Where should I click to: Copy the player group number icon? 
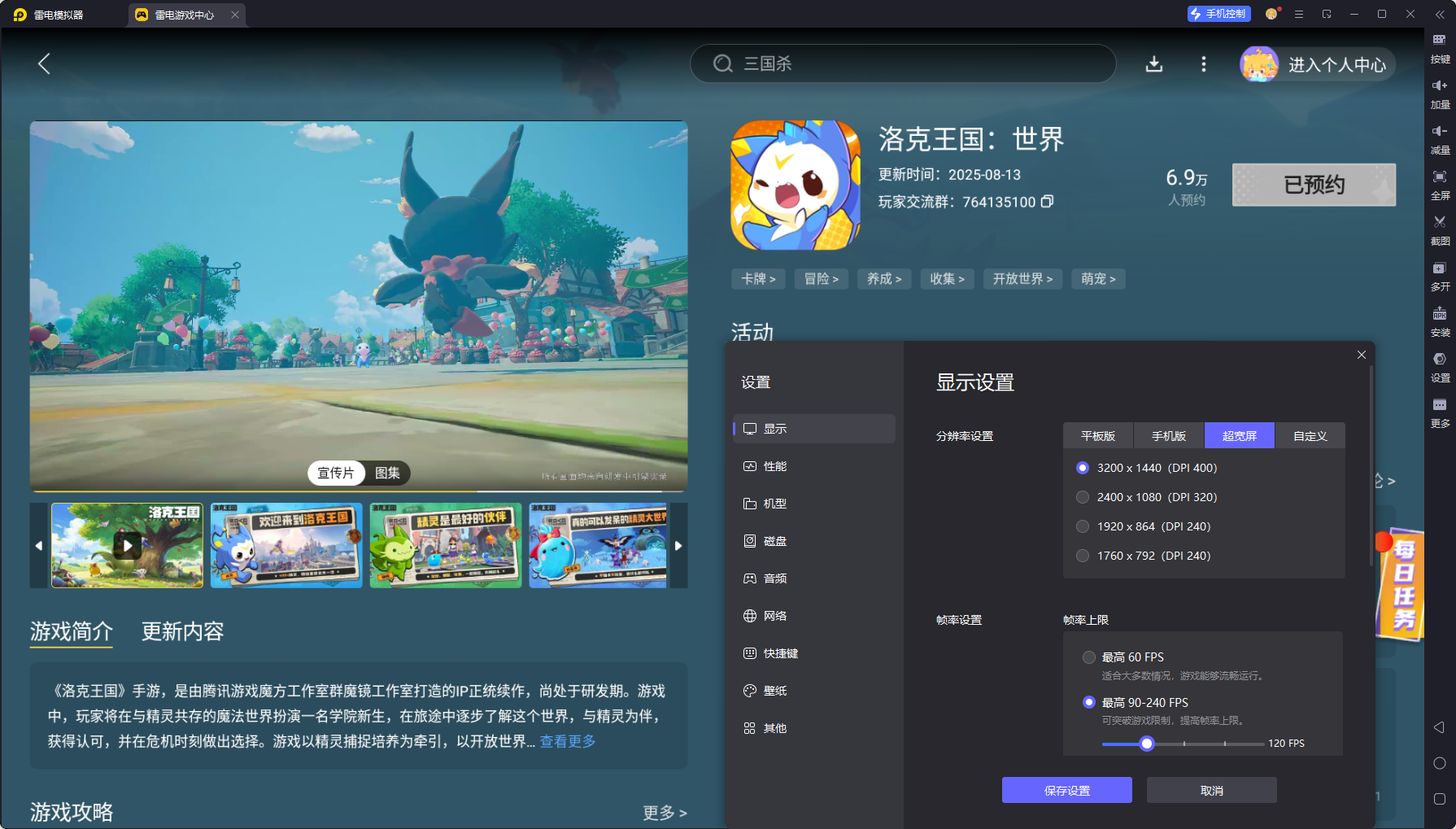(1048, 202)
